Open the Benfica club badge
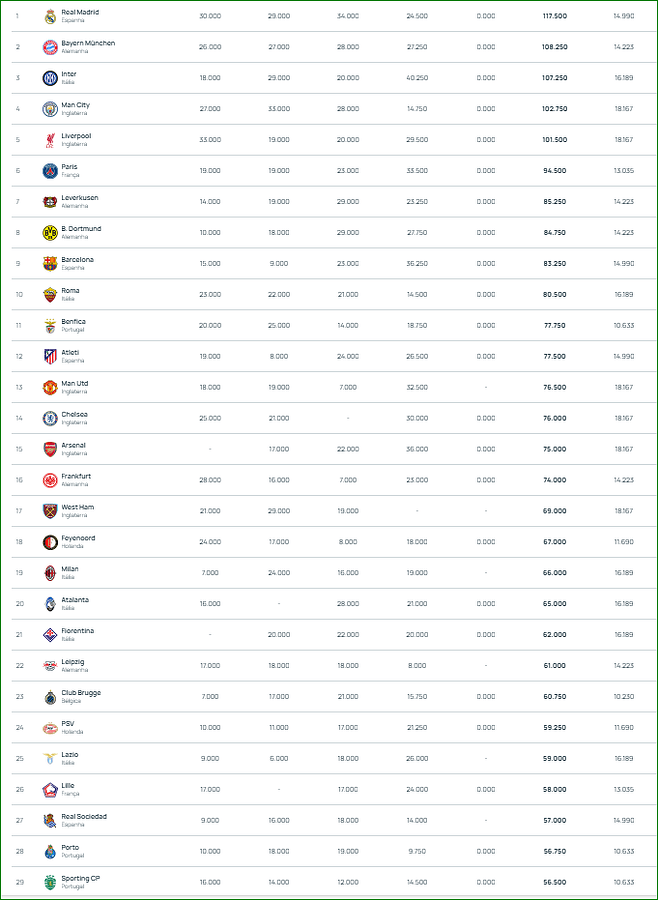The height and width of the screenshot is (900, 658). point(51,326)
